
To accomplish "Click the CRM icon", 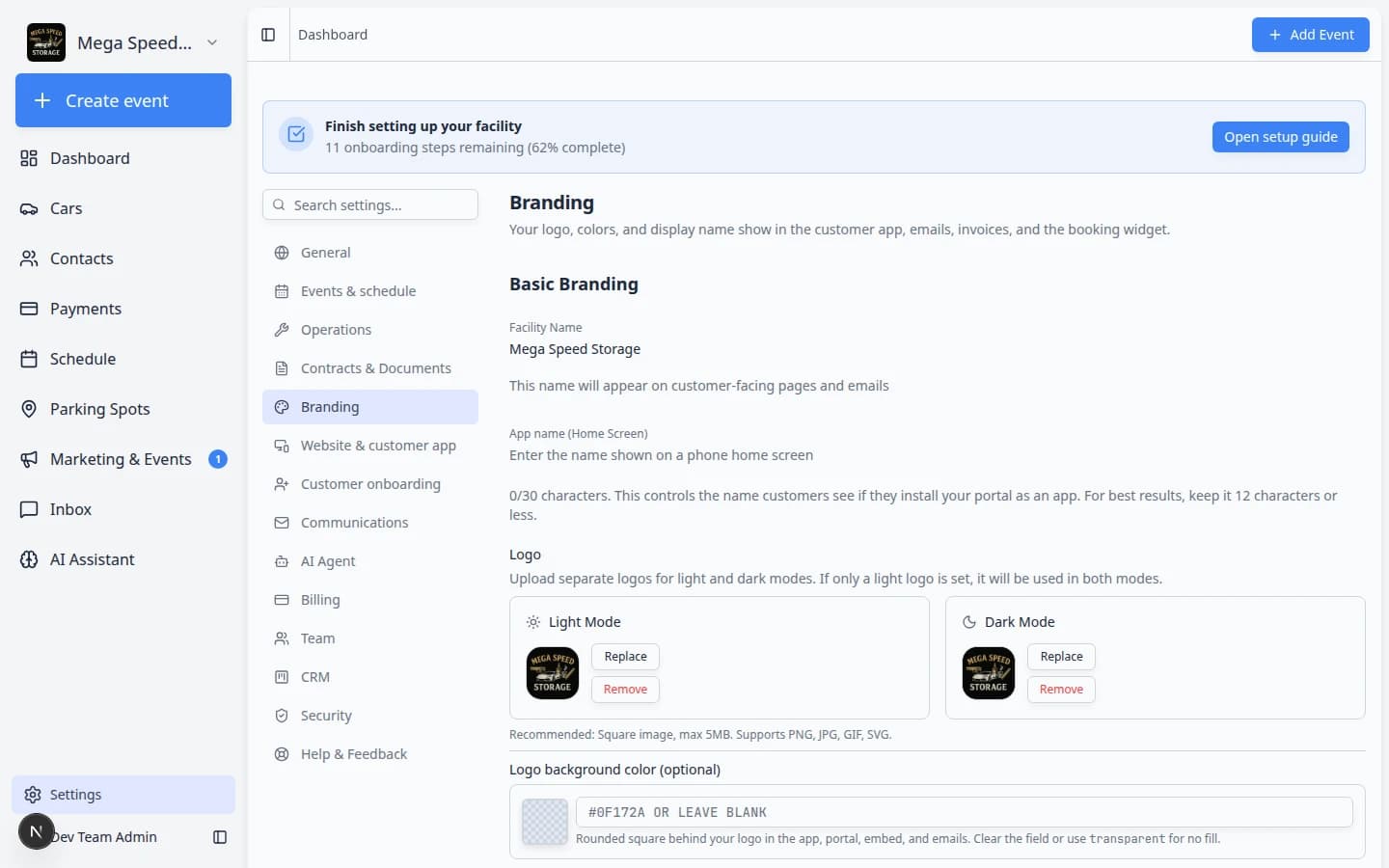I will (282, 677).
